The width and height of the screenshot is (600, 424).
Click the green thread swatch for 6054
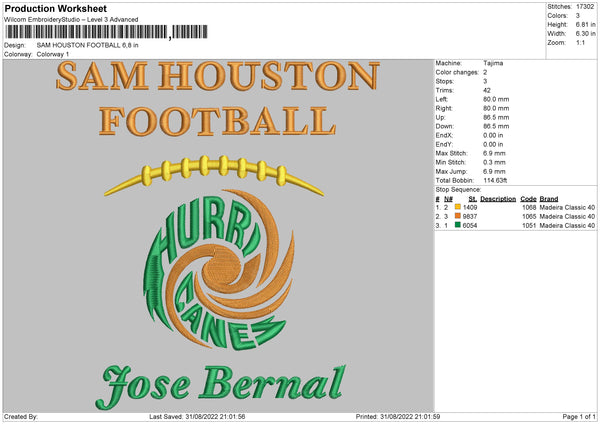457,225
